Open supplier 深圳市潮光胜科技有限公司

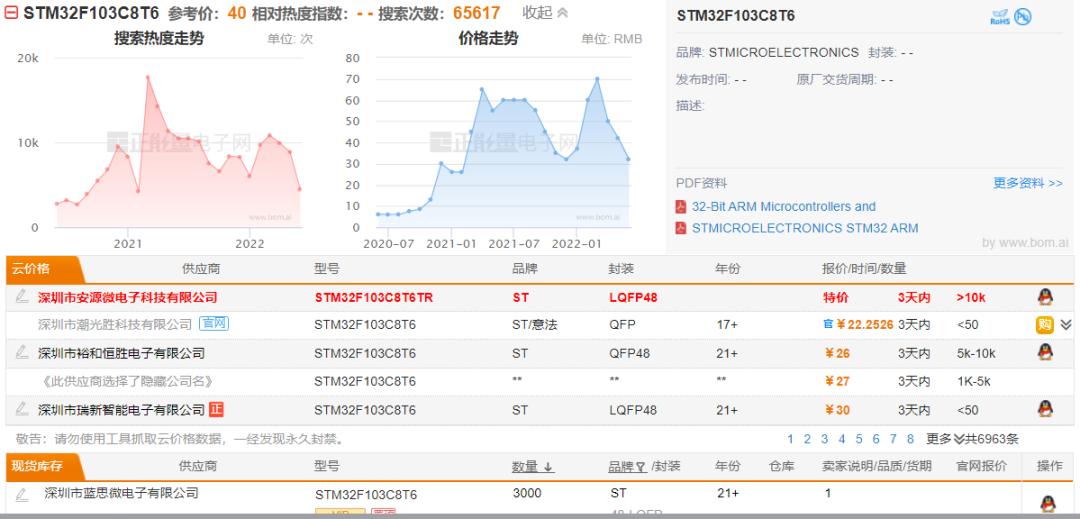[x=115, y=324]
